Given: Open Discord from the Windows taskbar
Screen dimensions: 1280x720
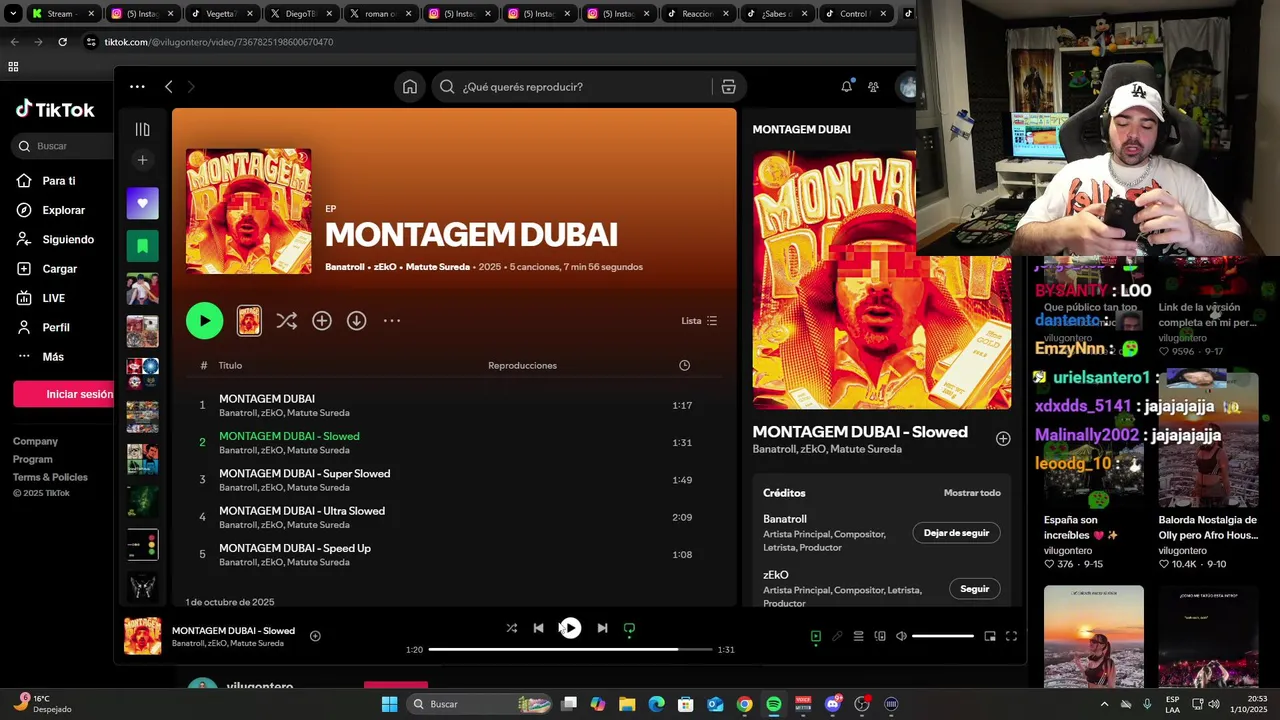Looking at the screenshot, I should coord(832,704).
